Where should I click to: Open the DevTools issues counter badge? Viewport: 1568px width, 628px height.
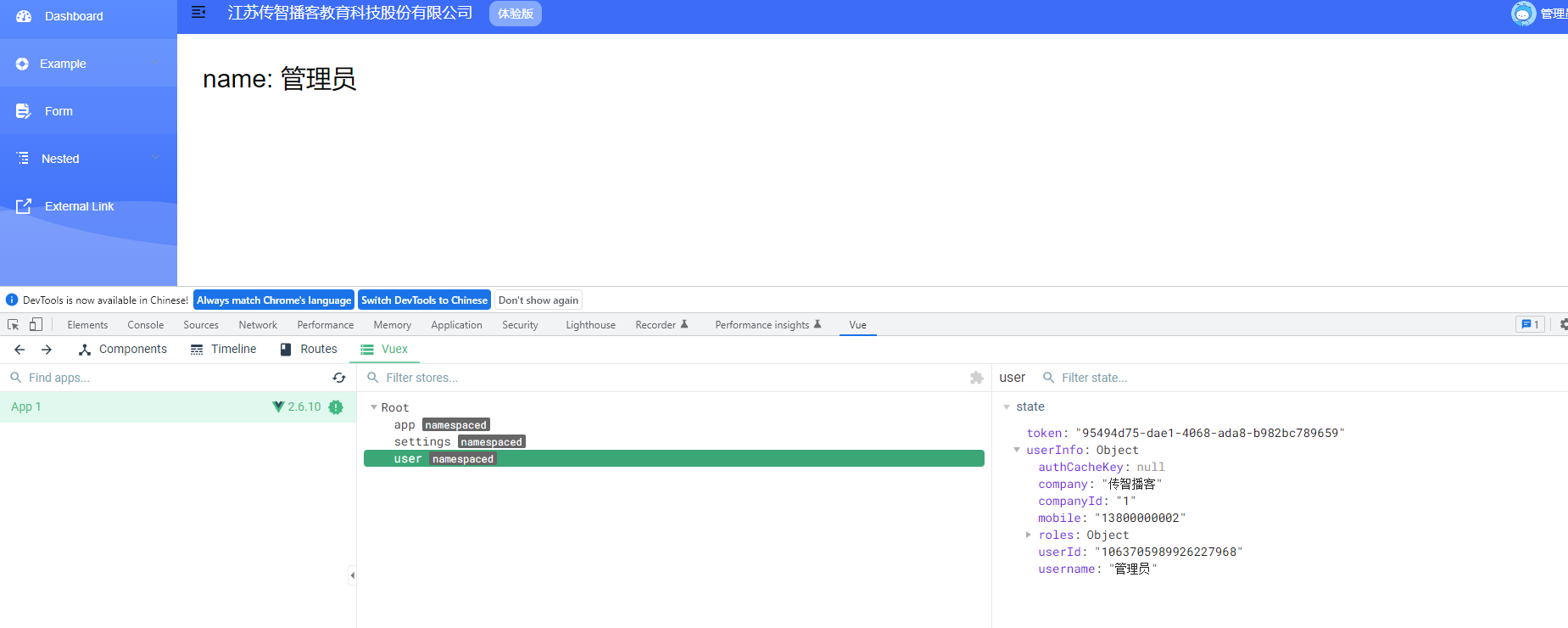[1530, 324]
